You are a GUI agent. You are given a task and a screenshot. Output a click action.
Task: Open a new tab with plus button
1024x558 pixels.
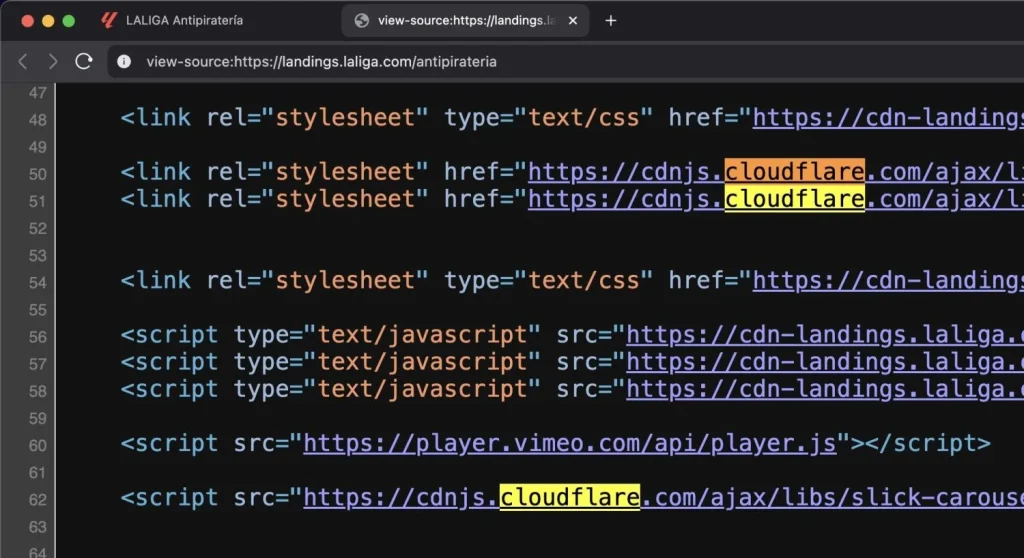[x=611, y=20]
